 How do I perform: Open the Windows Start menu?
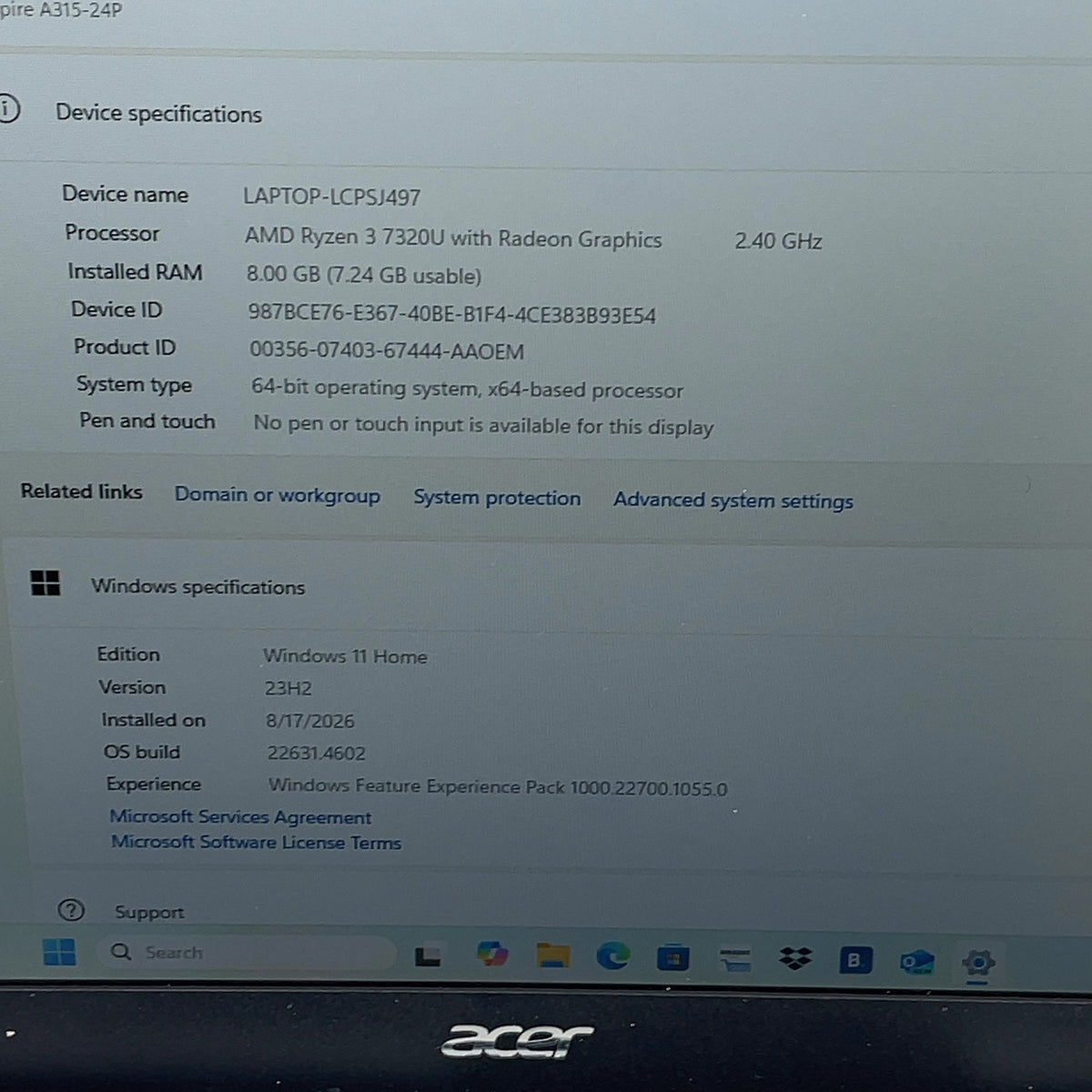tap(59, 953)
